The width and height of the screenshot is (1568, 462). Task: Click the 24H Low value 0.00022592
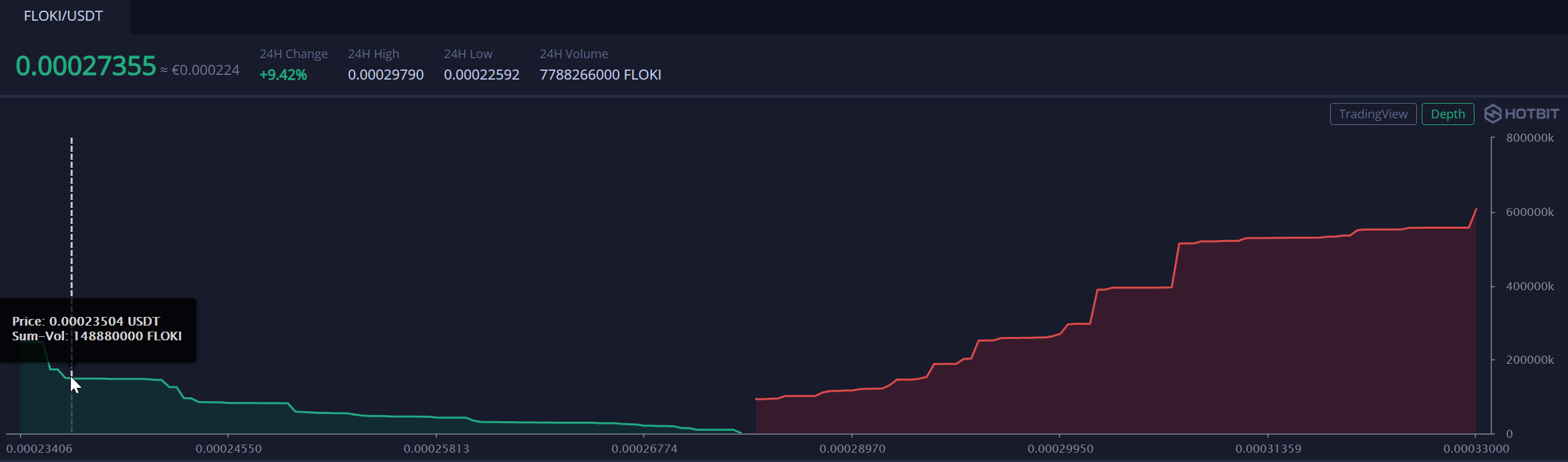click(482, 75)
